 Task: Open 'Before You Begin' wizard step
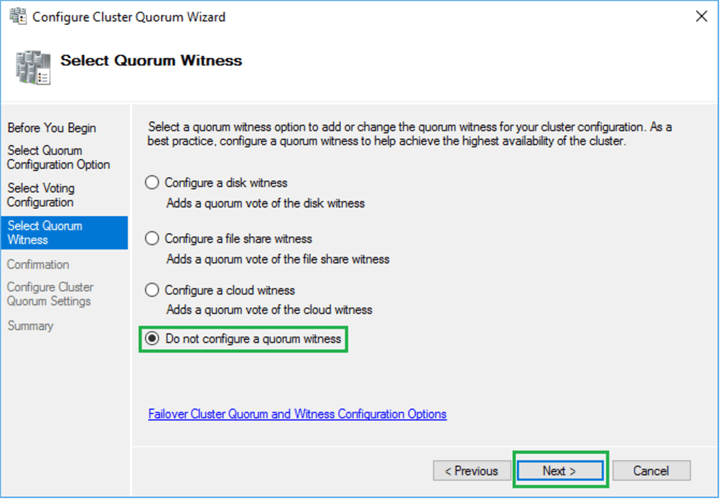click(52, 128)
